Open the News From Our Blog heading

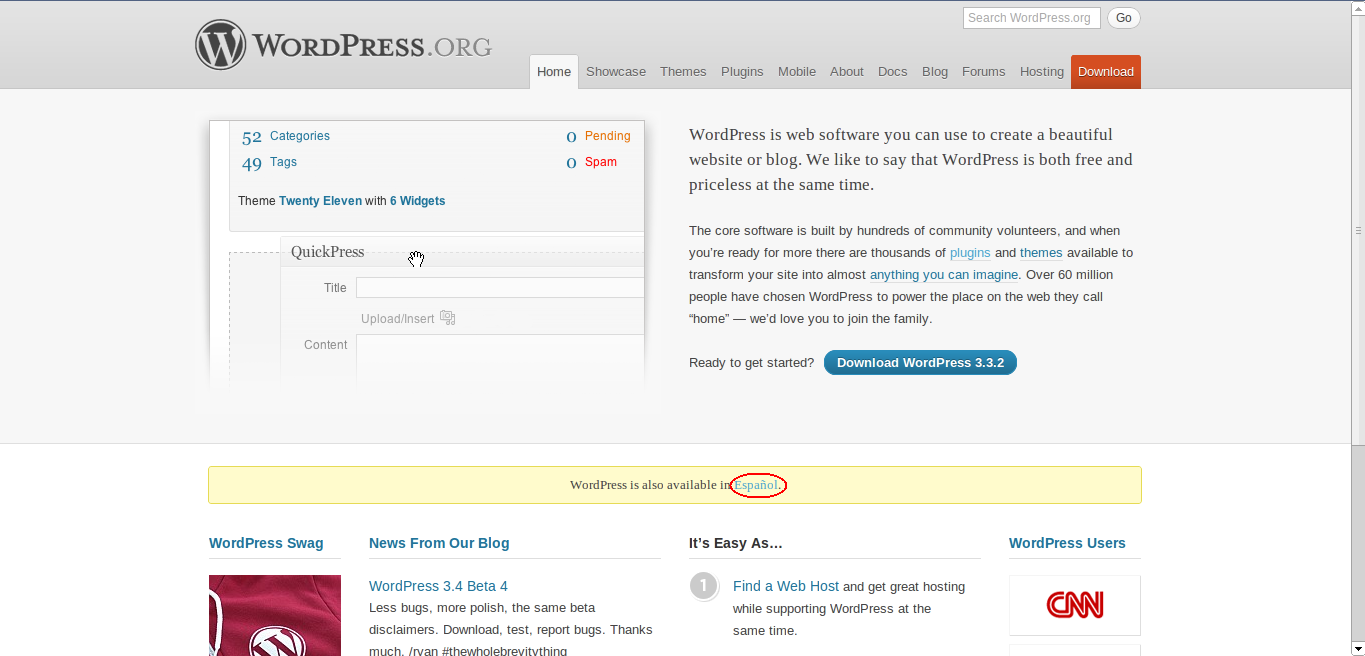click(x=439, y=543)
